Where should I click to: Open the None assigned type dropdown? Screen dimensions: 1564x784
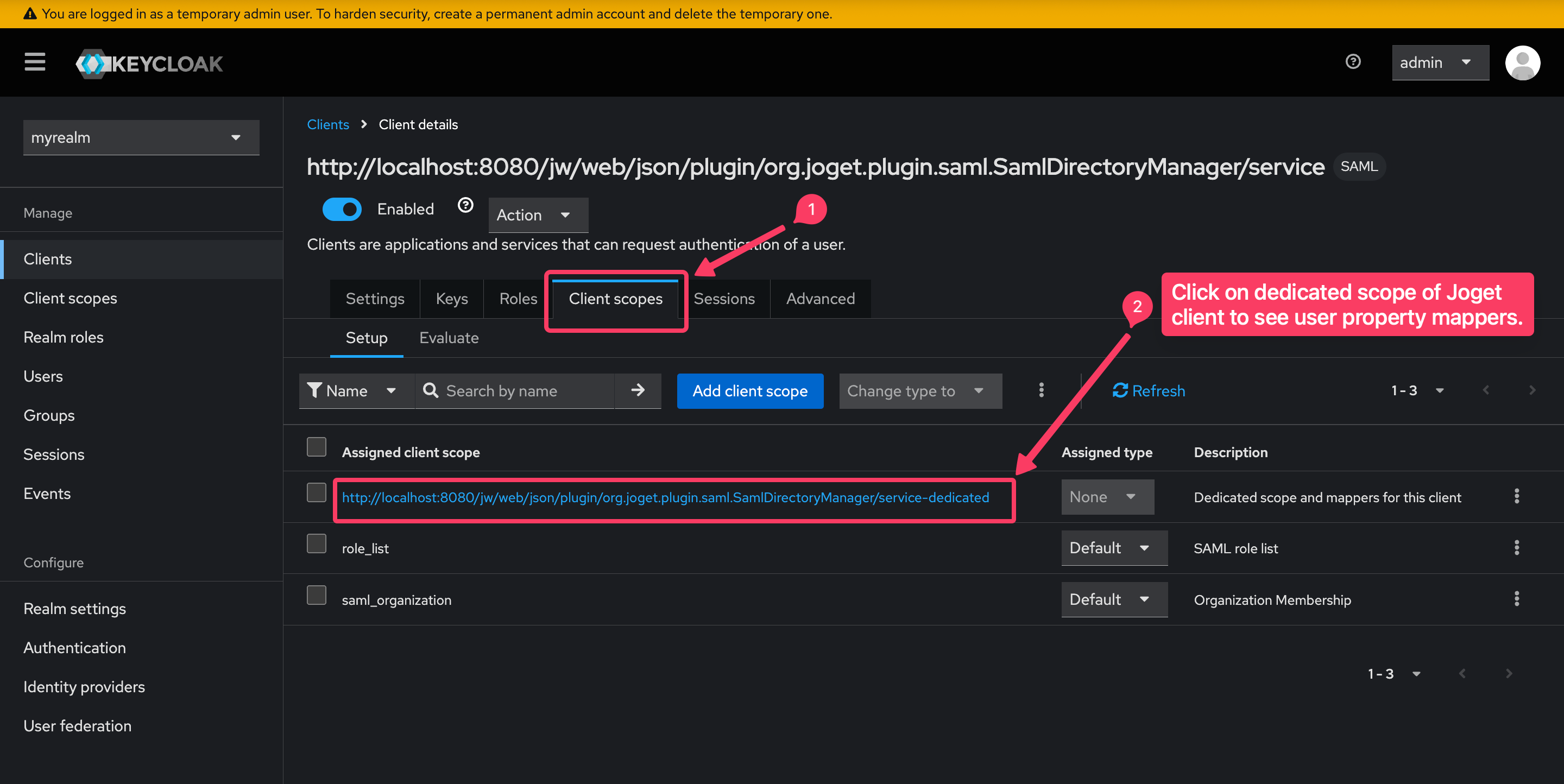1107,497
